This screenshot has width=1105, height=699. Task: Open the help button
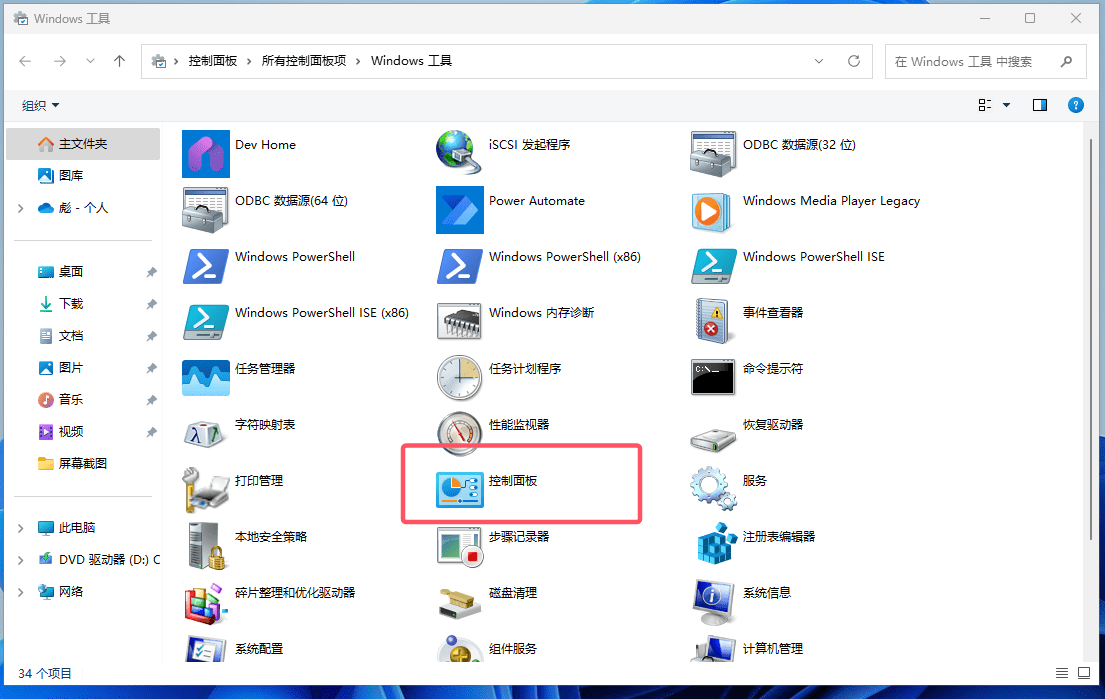pos(1076,105)
